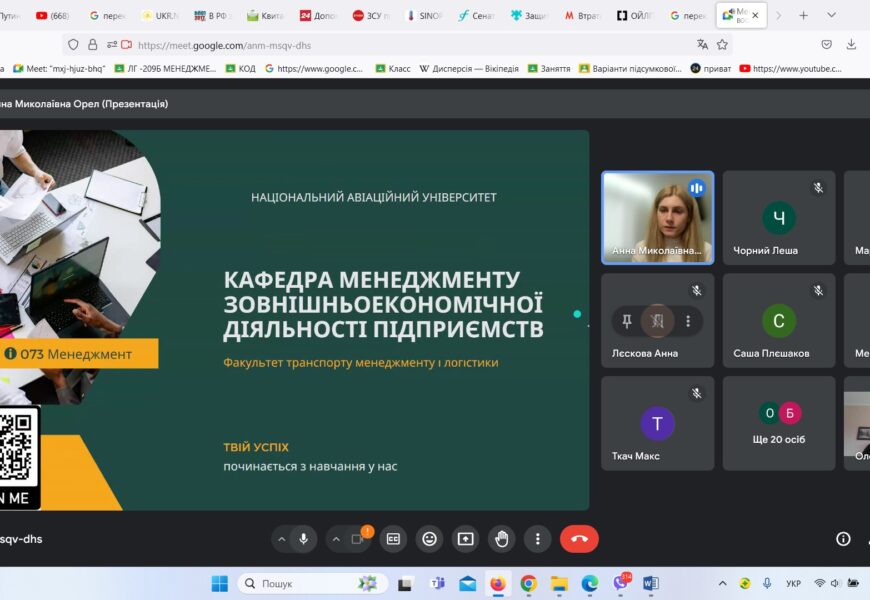Raise hand in the meeting
This screenshot has width=870, height=600.
click(x=501, y=539)
